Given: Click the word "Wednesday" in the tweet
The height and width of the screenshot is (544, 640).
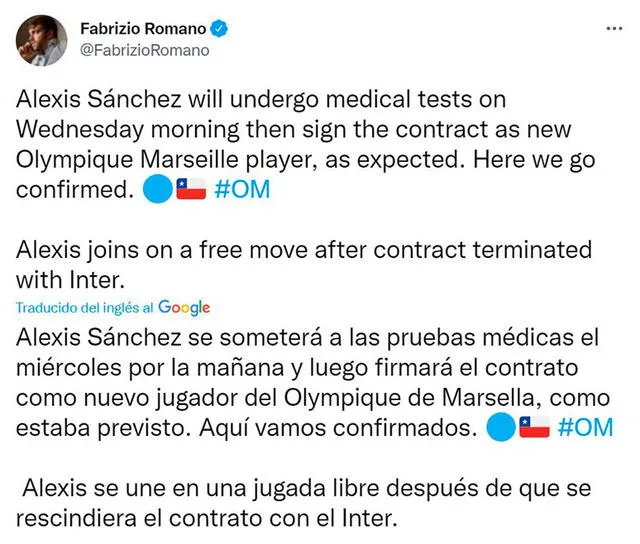Looking at the screenshot, I should coord(80,130).
